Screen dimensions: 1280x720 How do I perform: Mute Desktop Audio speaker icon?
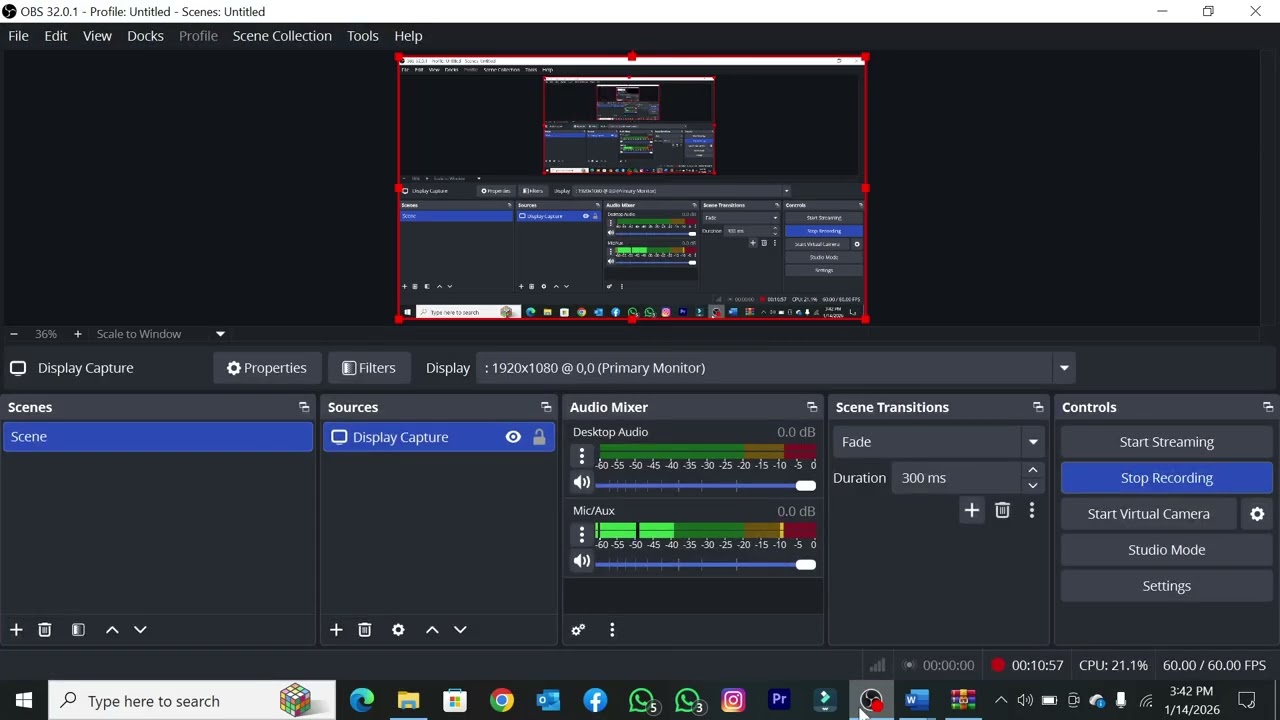pyautogui.click(x=582, y=483)
